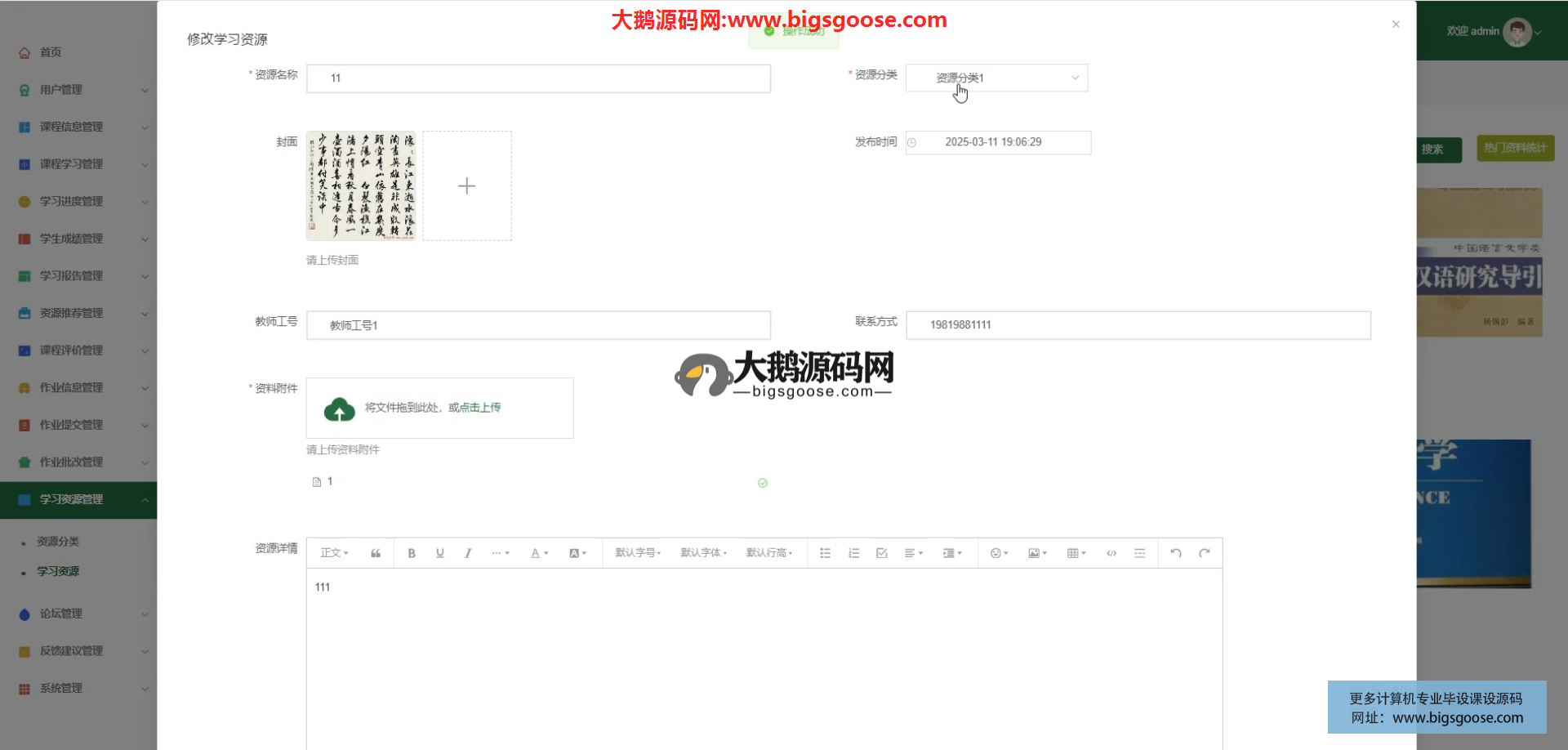Toggle bold formatting in editor toolbar
This screenshot has height=750, width=1568.
point(412,553)
